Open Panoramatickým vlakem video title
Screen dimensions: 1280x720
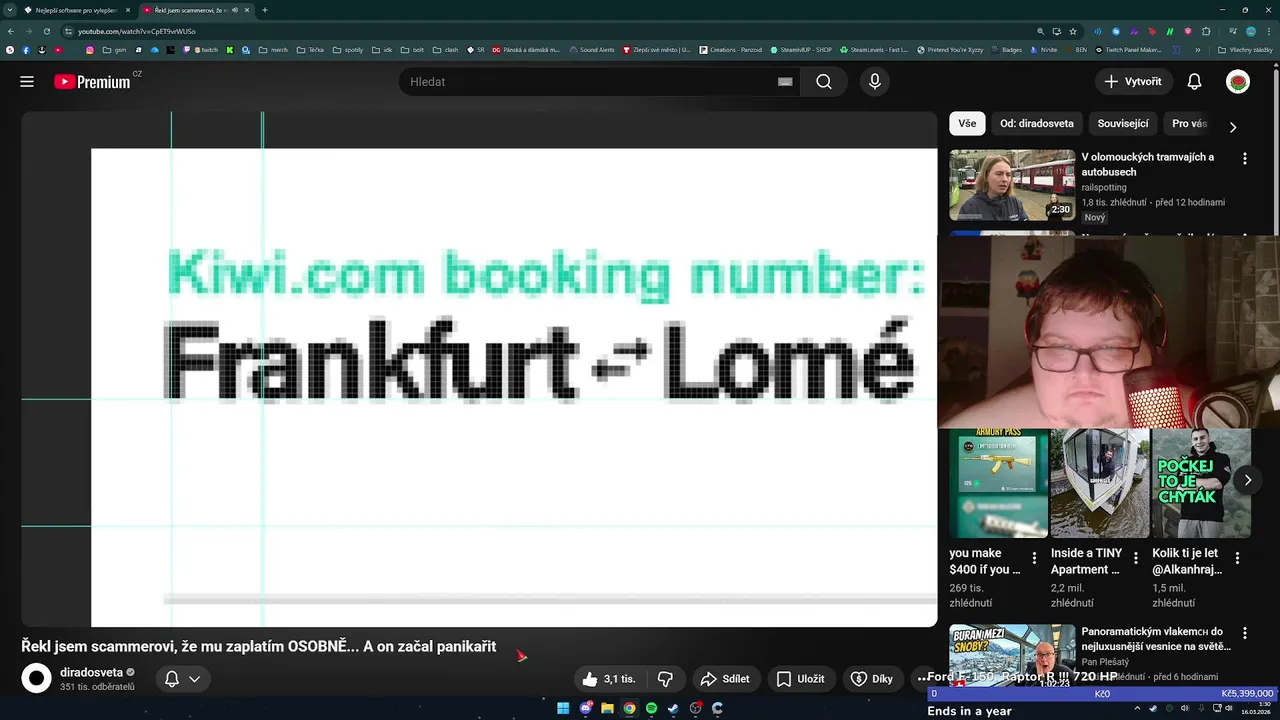point(1156,639)
